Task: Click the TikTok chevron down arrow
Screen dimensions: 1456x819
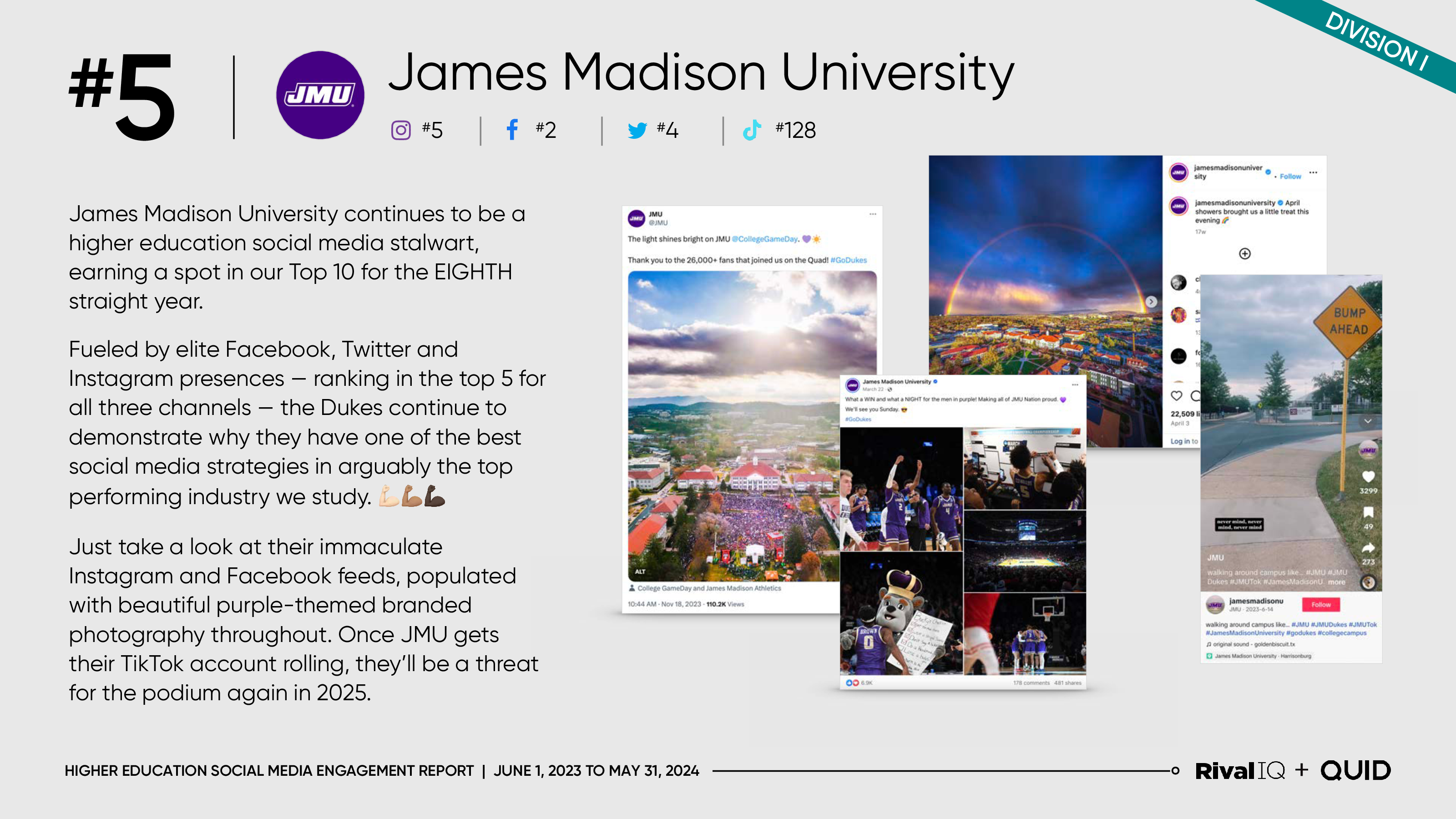Action: (1368, 421)
